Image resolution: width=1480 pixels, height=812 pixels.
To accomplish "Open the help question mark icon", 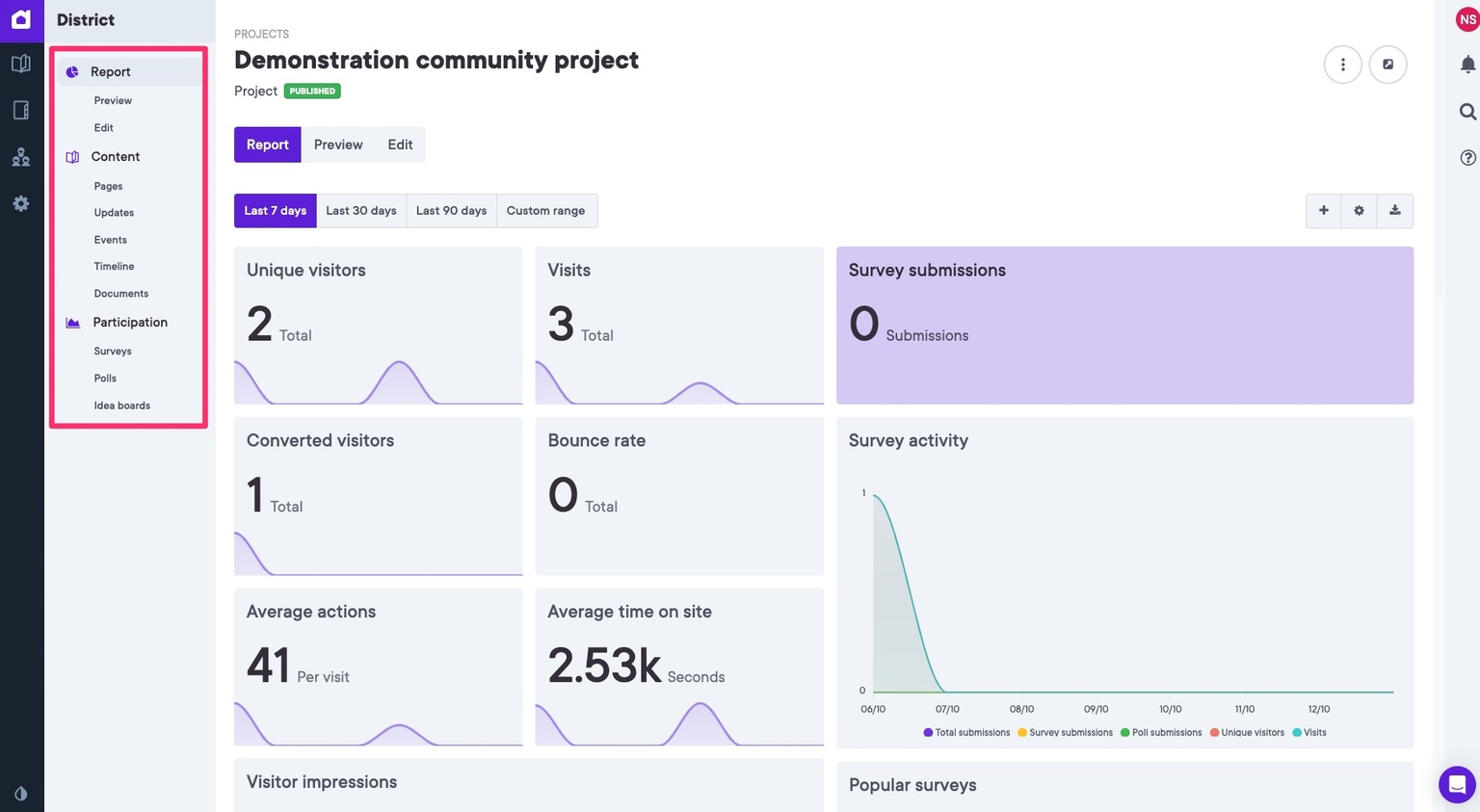I will tap(1467, 158).
